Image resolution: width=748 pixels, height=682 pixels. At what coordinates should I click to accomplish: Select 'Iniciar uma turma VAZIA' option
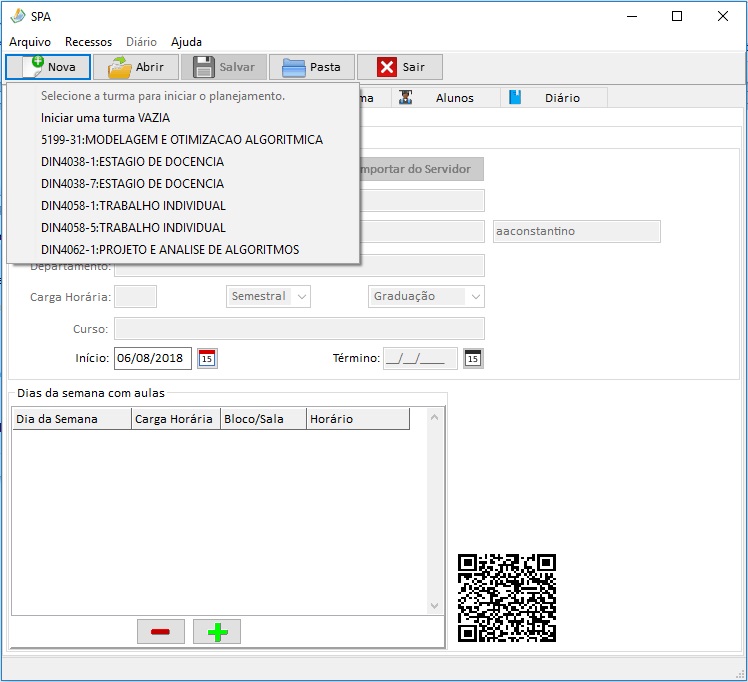click(x=105, y=118)
